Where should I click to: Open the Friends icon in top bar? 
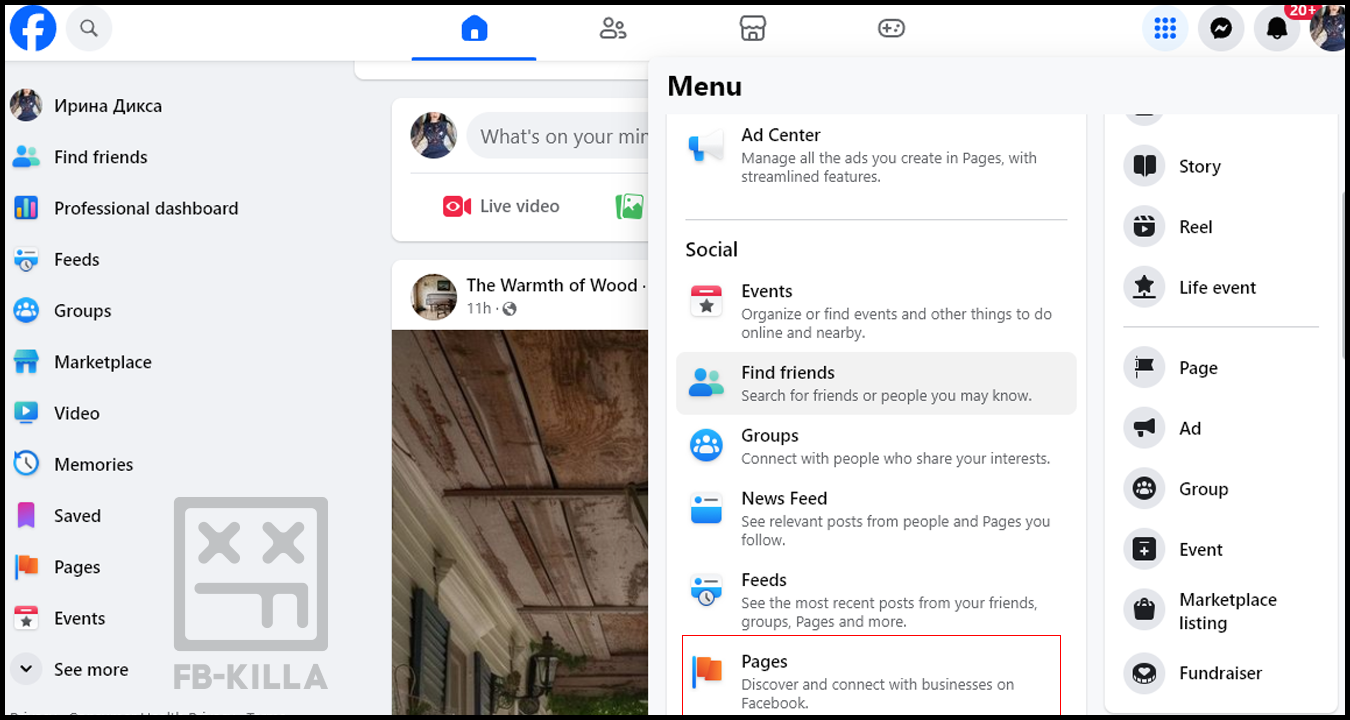(x=613, y=29)
